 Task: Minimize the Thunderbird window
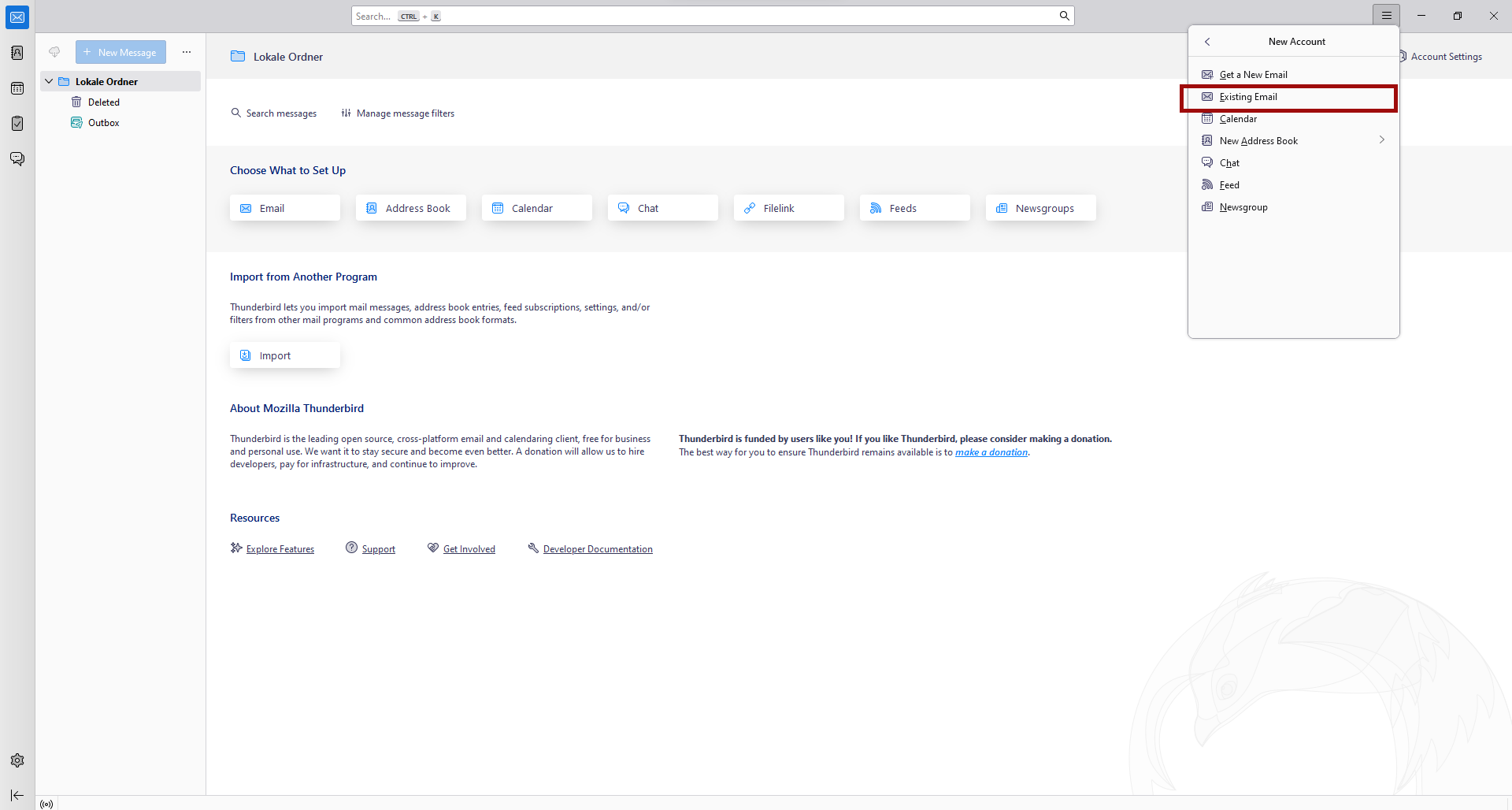click(x=1421, y=16)
